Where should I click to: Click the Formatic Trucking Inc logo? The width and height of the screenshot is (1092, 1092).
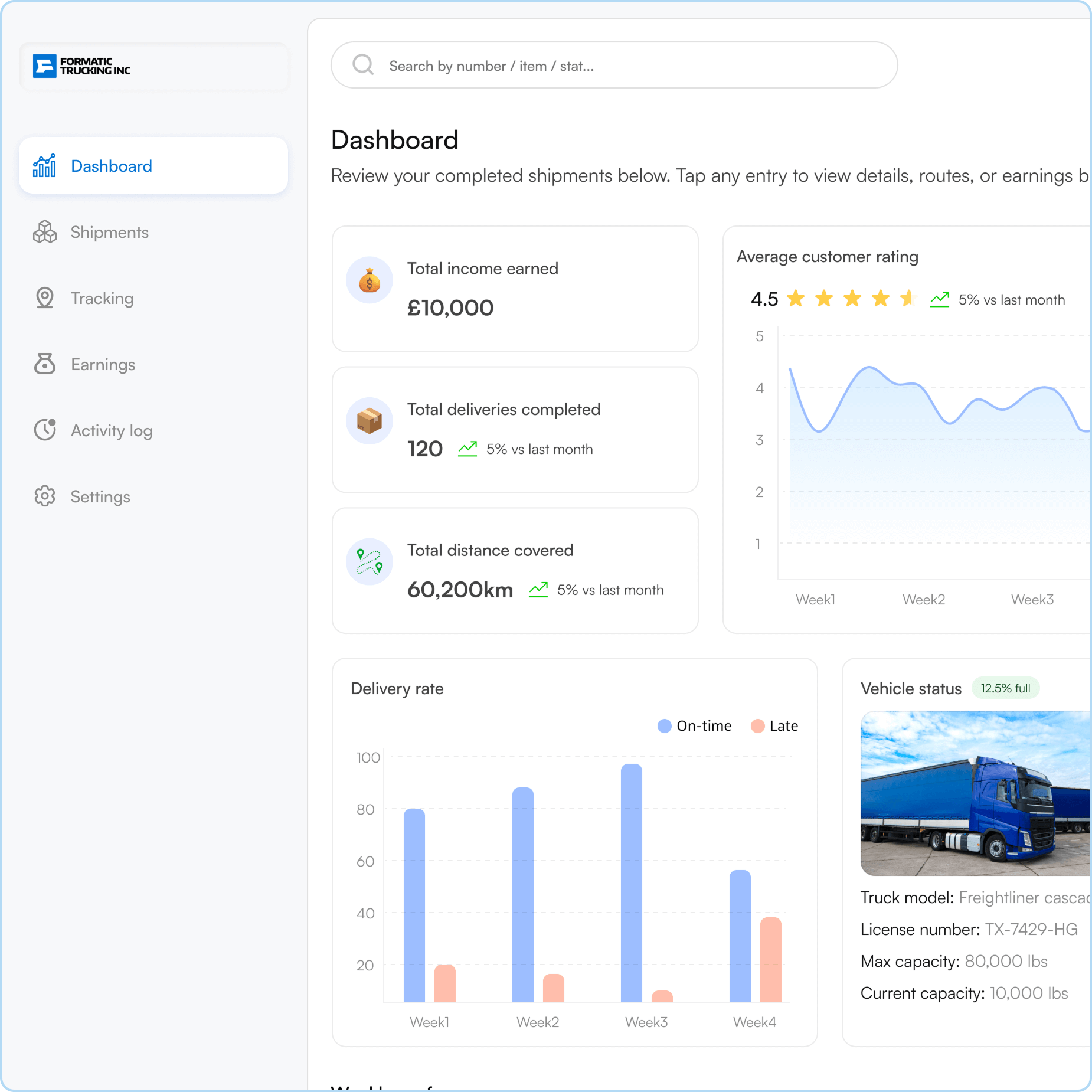tap(81, 66)
